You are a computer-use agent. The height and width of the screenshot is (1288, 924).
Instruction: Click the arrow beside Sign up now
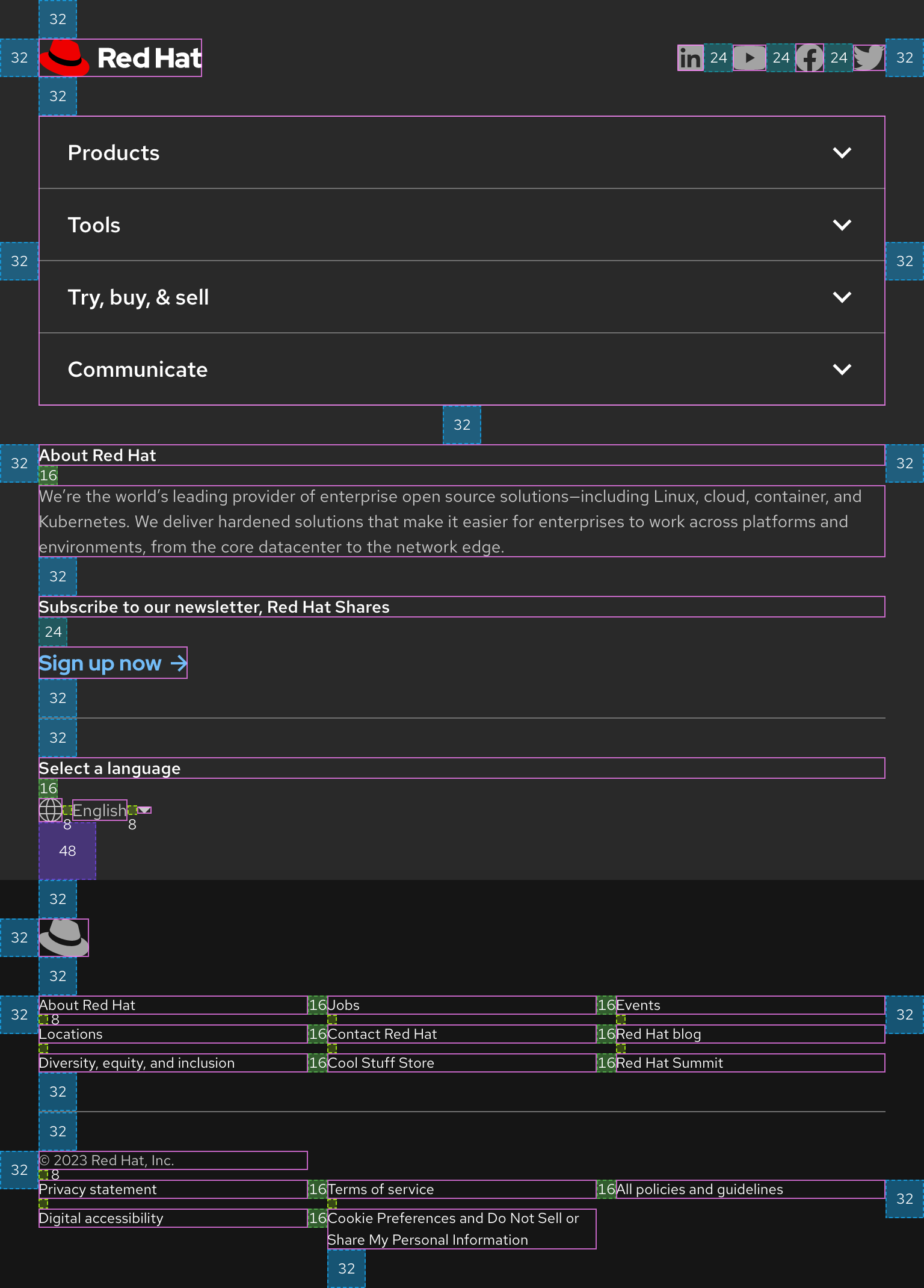click(x=179, y=663)
